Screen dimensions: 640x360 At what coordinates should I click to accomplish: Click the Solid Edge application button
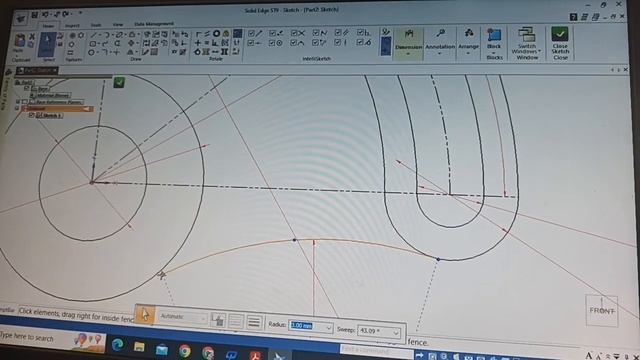pos(20,18)
